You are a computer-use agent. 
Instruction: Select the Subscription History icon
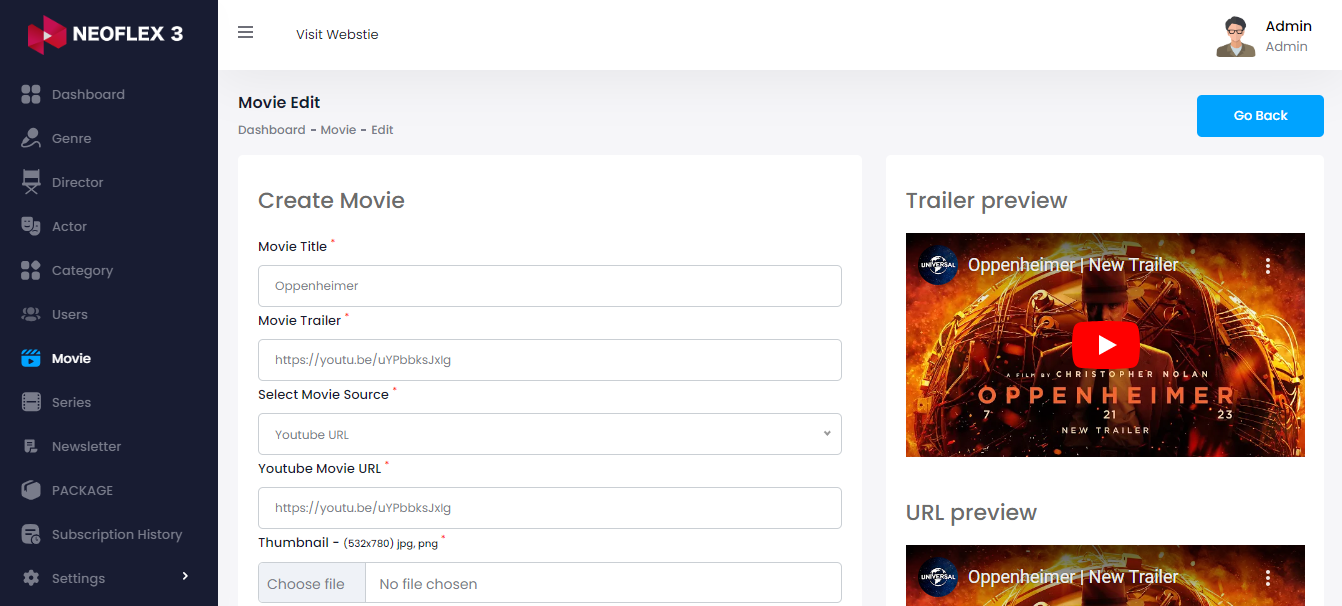(x=32, y=534)
